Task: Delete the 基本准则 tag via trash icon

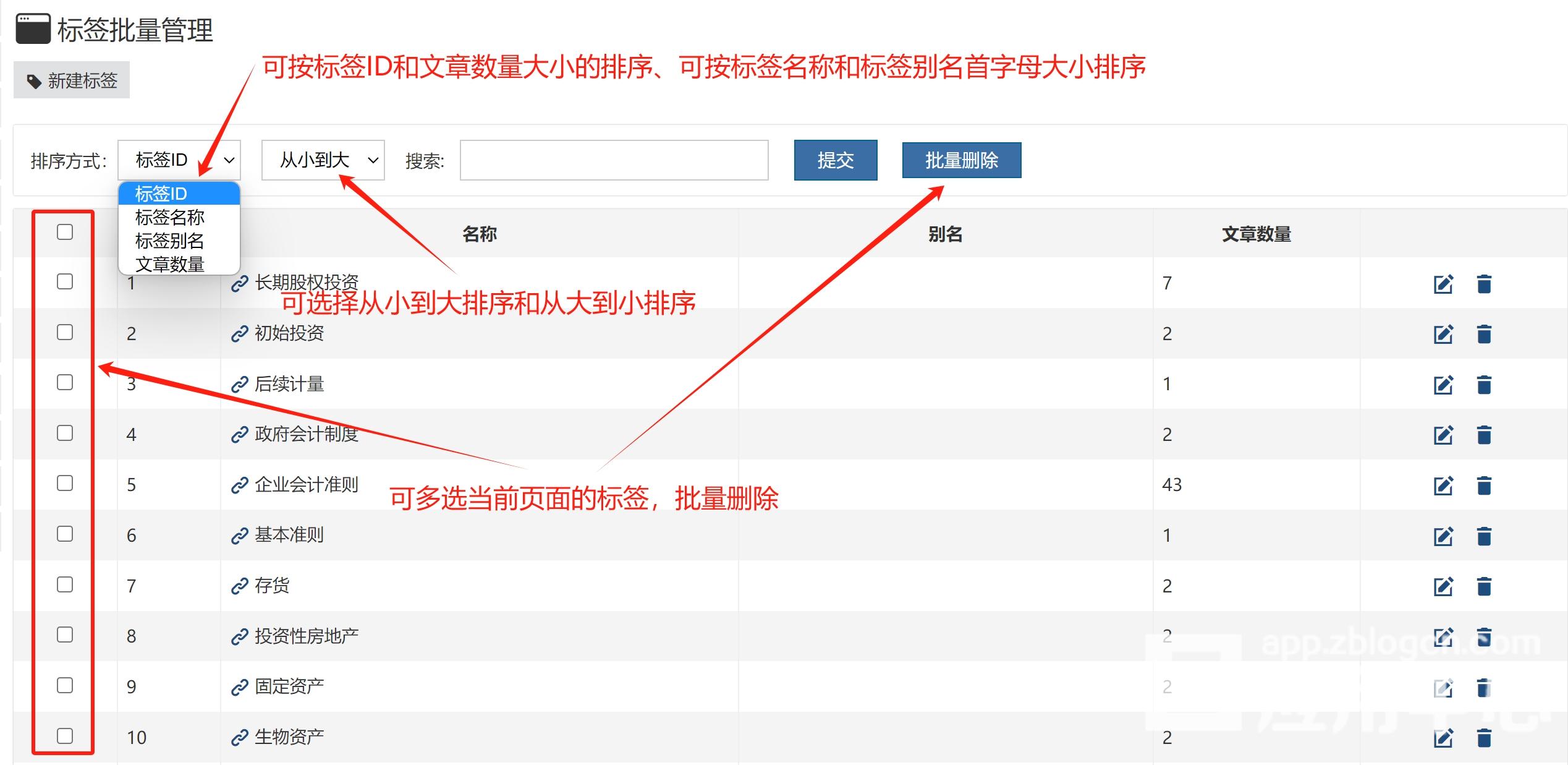Action: point(1484,536)
